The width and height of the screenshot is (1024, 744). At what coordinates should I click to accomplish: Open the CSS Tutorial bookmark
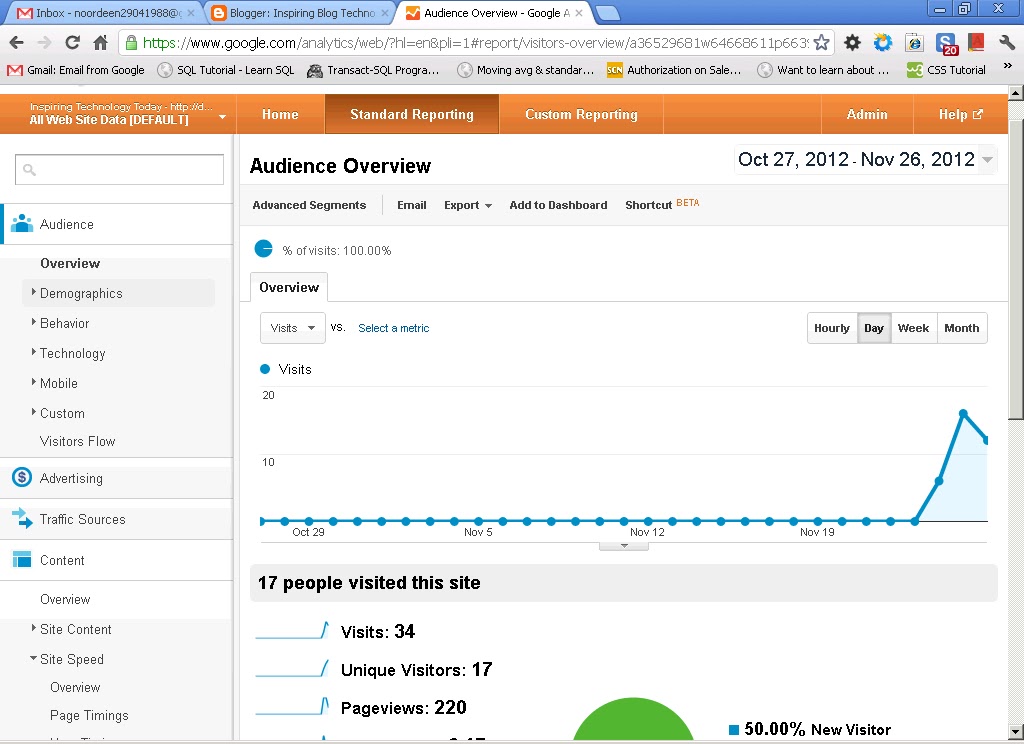[946, 70]
